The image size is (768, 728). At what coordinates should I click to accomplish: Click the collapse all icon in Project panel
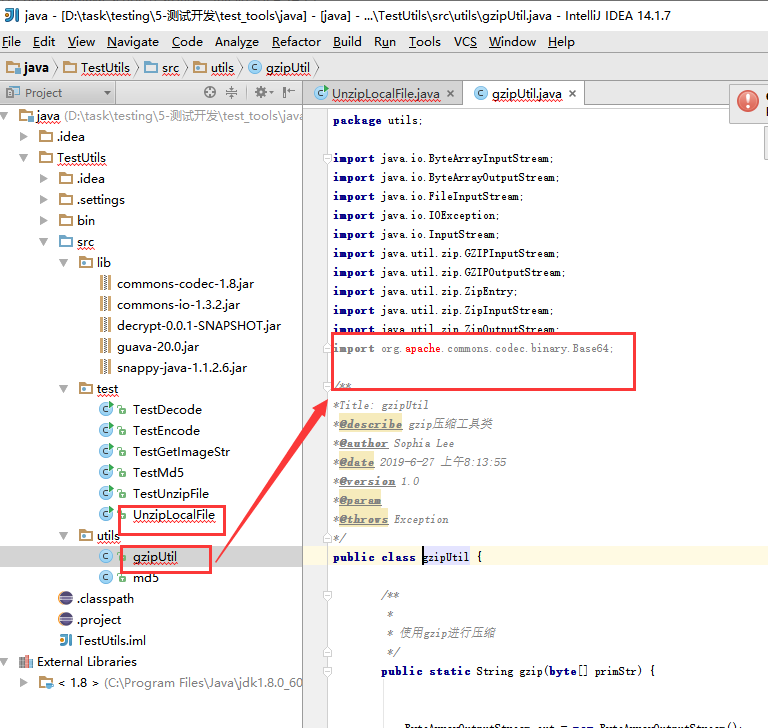pos(231,92)
